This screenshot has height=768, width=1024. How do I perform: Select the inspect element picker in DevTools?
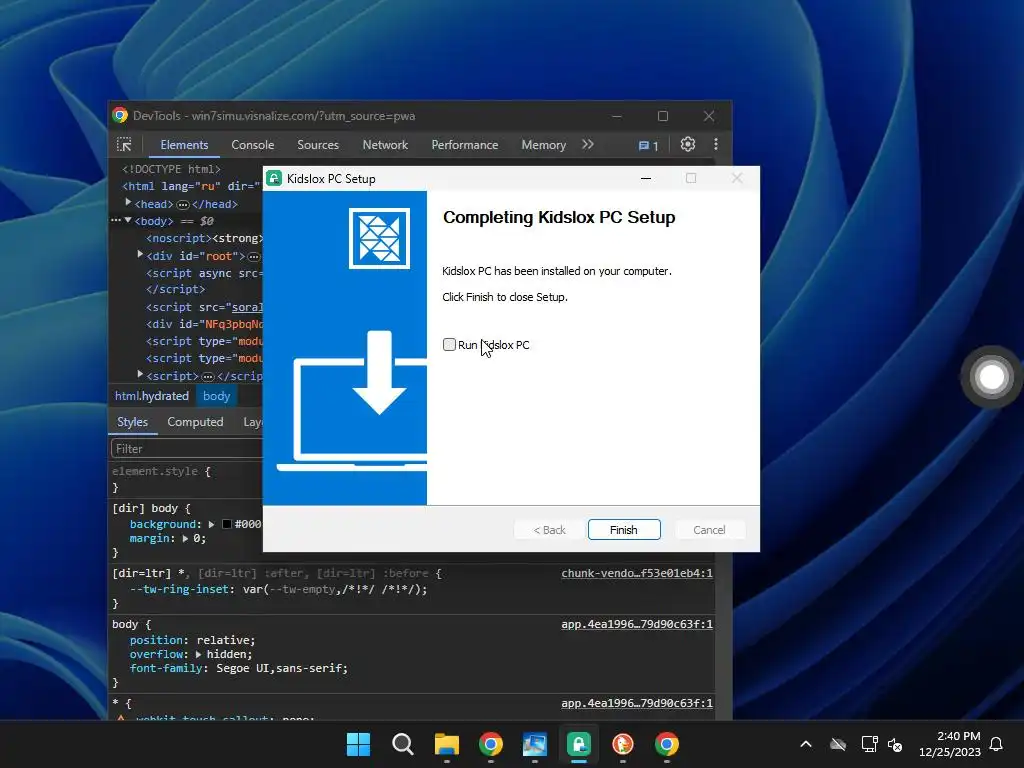click(124, 144)
